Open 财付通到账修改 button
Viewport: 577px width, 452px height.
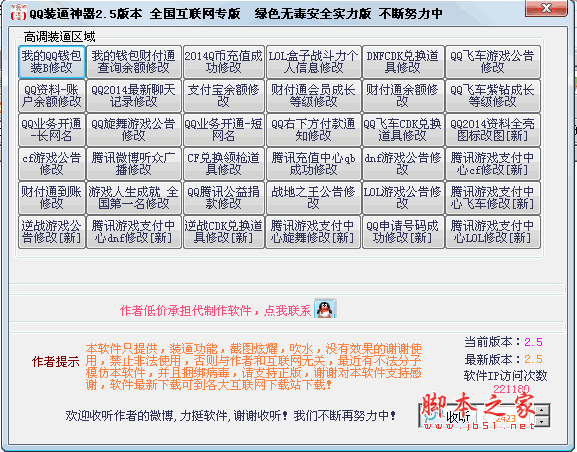pos(52,198)
